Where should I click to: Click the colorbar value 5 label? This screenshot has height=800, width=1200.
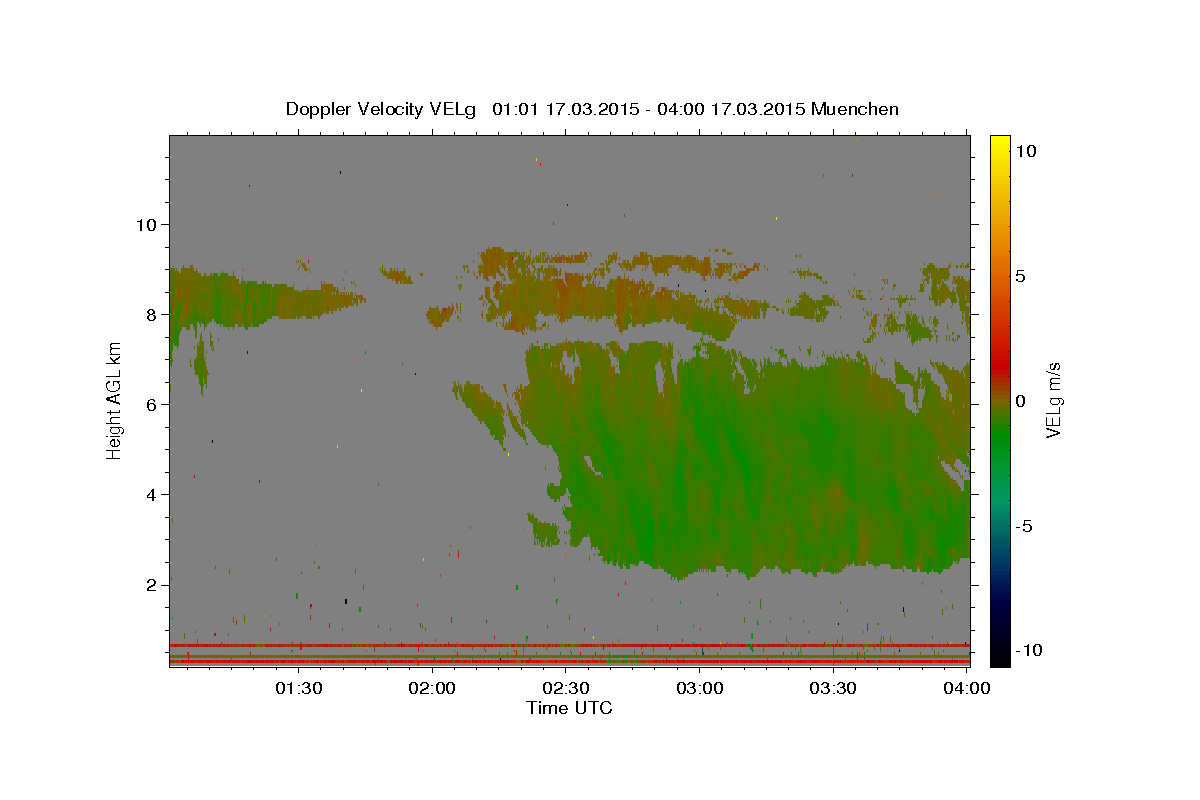pyautogui.click(x=1021, y=276)
